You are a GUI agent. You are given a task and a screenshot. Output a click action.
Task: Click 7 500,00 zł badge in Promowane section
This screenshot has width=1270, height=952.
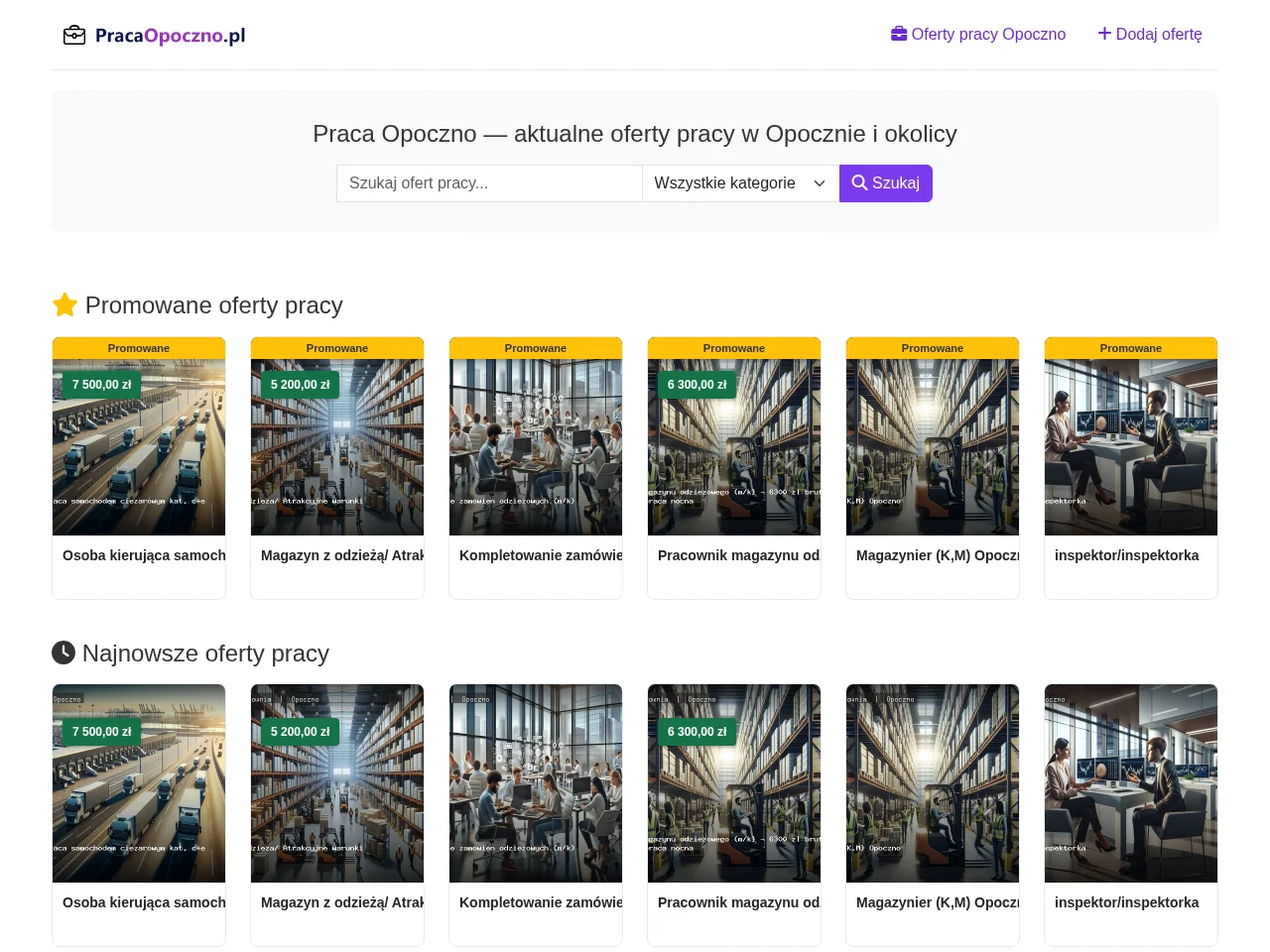101,385
